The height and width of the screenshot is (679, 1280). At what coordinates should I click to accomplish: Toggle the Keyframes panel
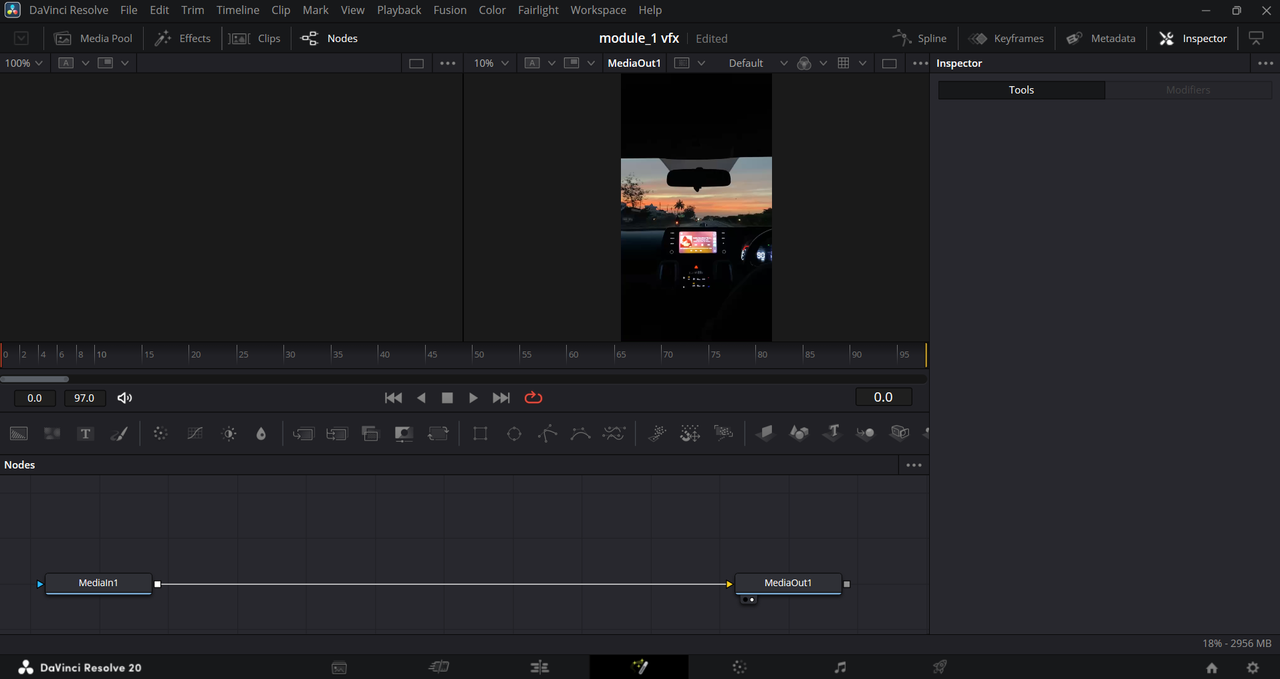(x=1006, y=38)
